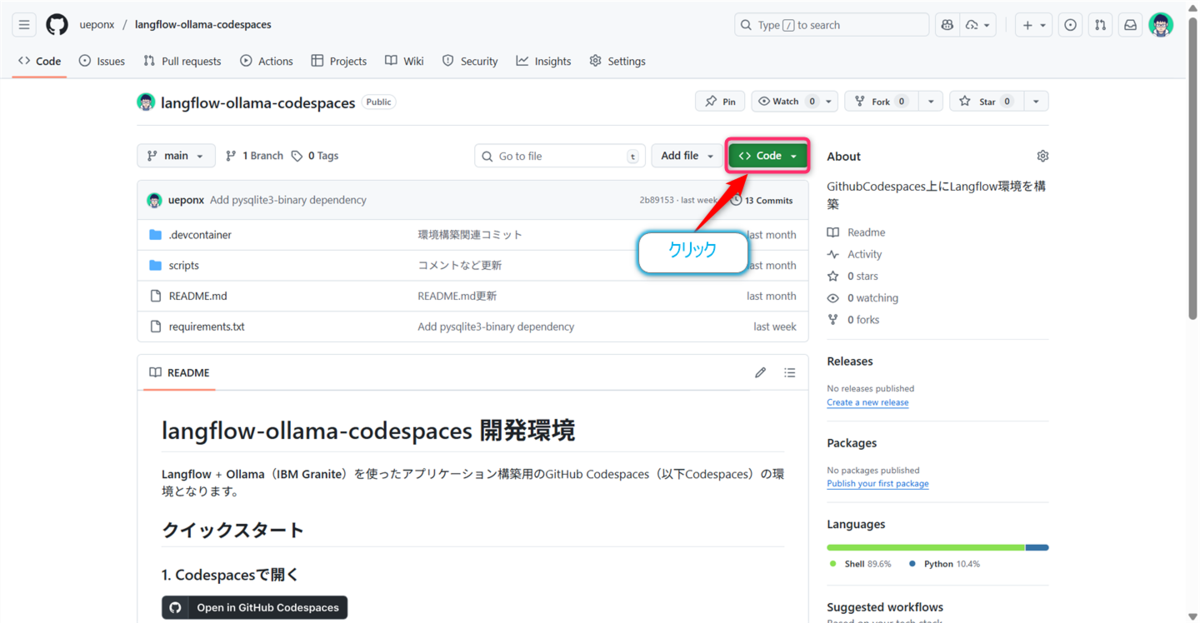Open the README.md更新 commit message

pyautogui.click(x=457, y=296)
